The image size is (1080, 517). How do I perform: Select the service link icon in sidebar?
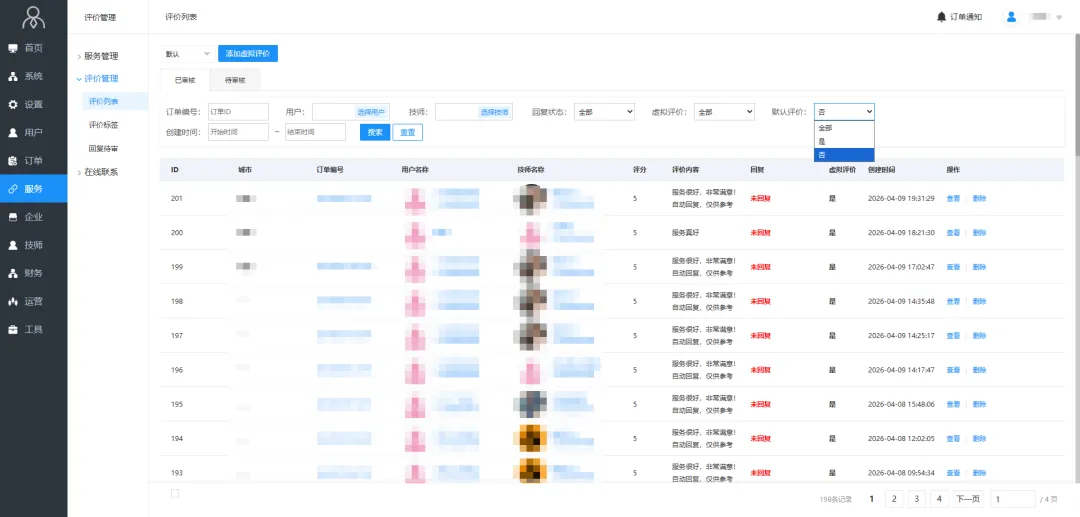point(13,189)
